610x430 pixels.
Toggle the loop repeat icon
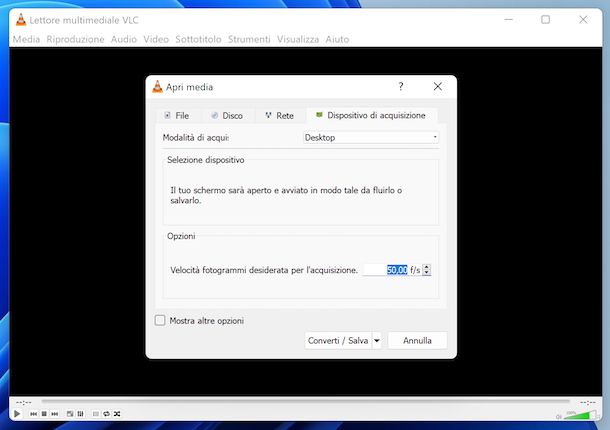click(106, 414)
